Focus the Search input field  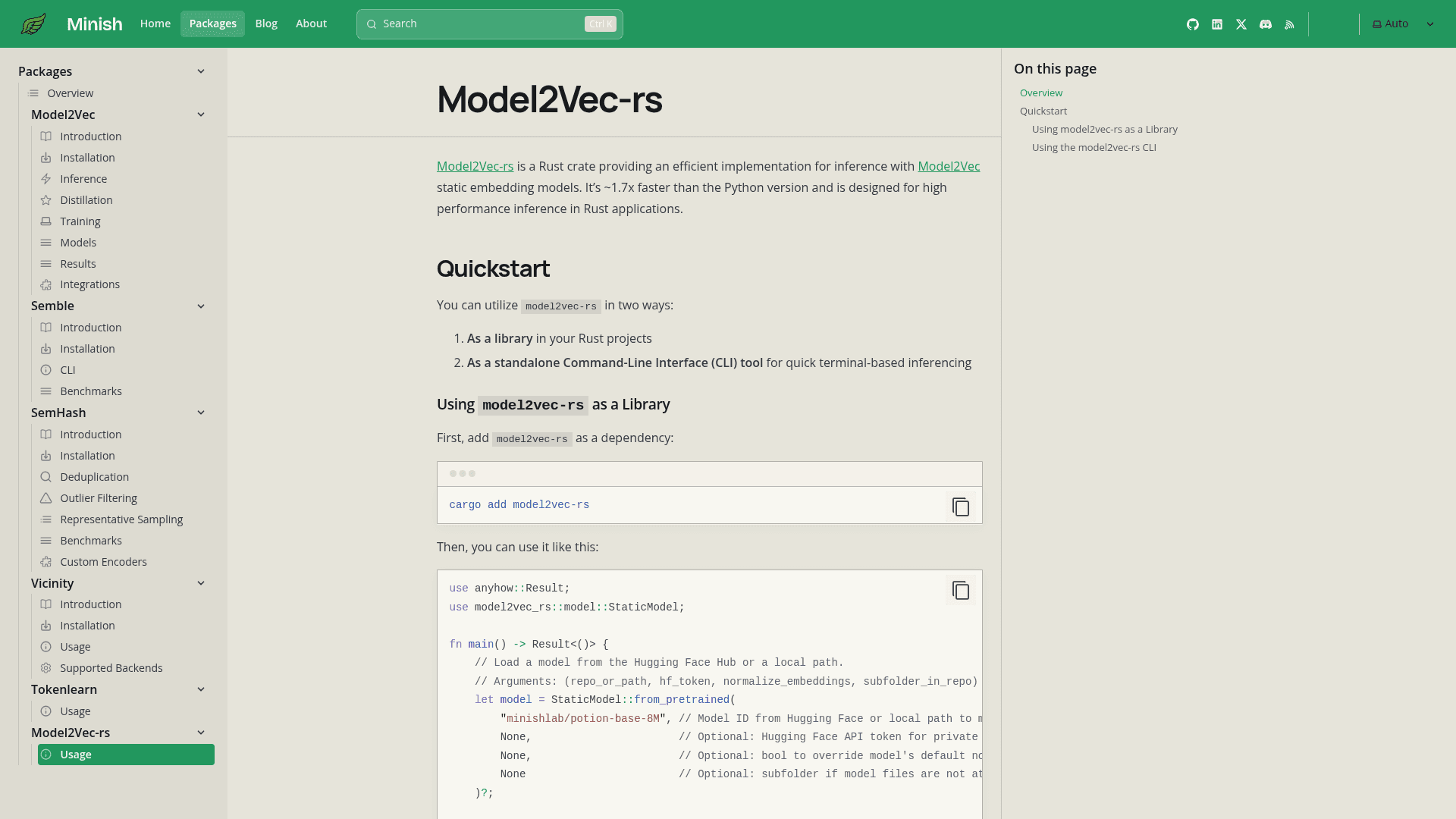(x=490, y=24)
